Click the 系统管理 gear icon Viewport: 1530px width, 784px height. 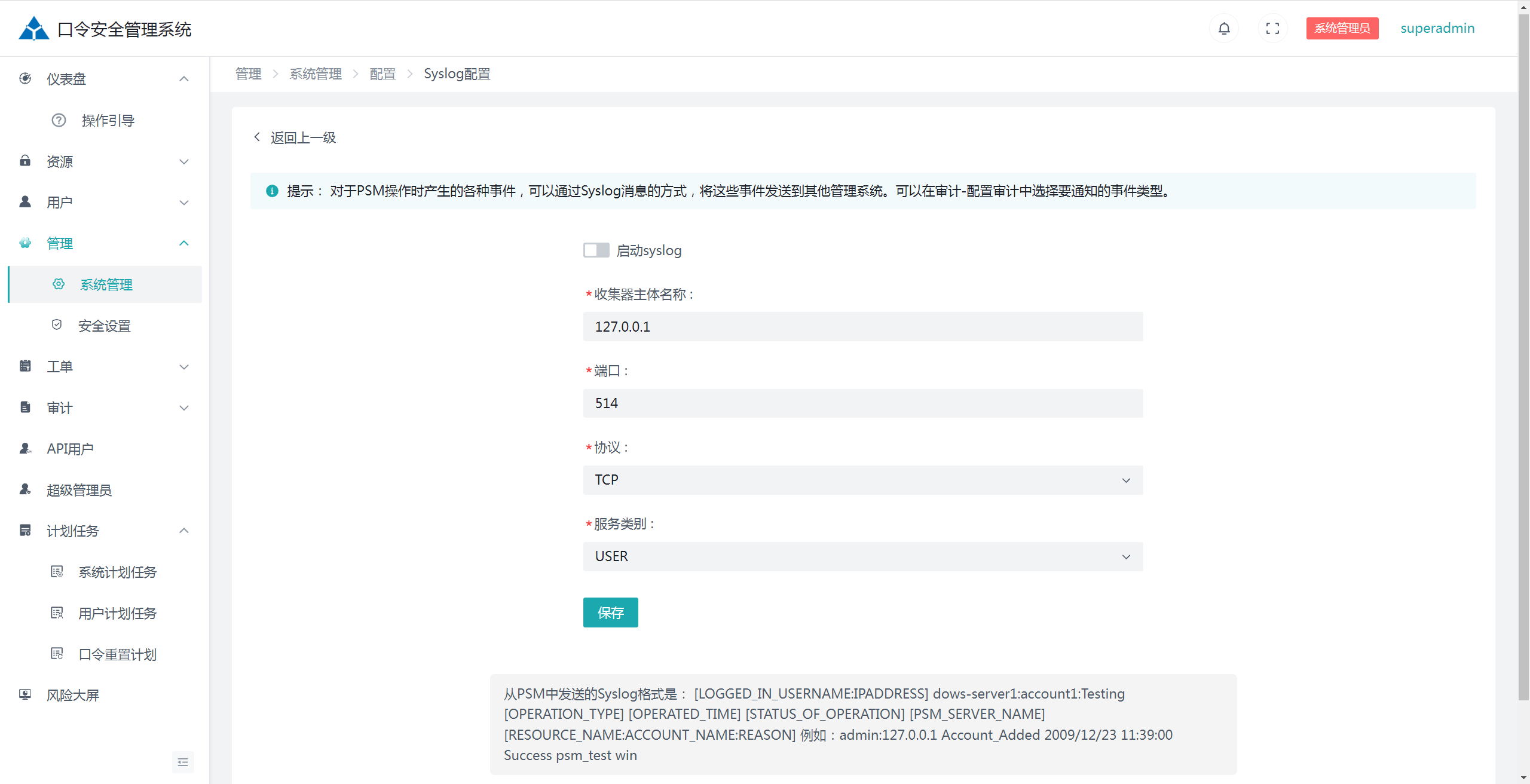59,284
